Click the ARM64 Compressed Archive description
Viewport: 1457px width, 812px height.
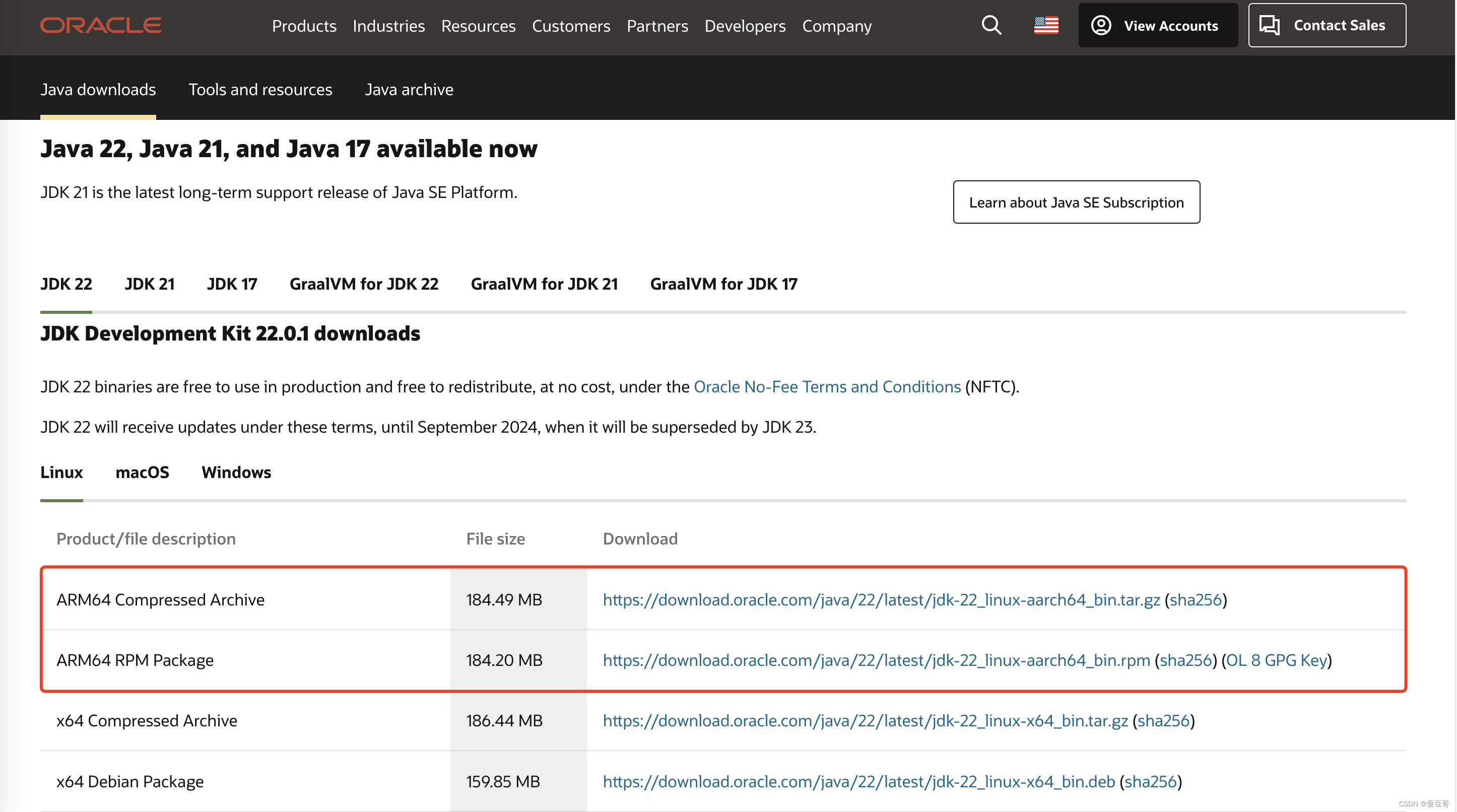tap(161, 599)
